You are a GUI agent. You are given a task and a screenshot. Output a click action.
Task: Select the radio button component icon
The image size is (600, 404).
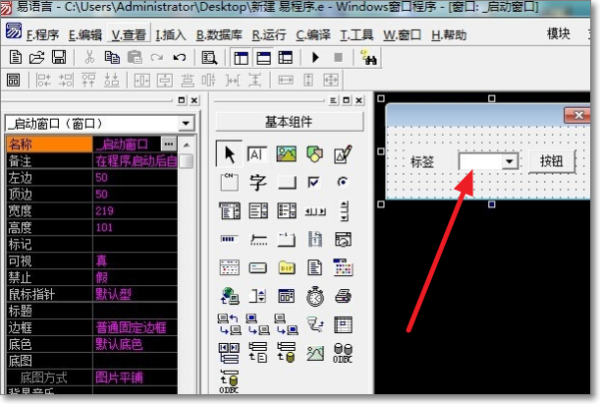(x=343, y=182)
